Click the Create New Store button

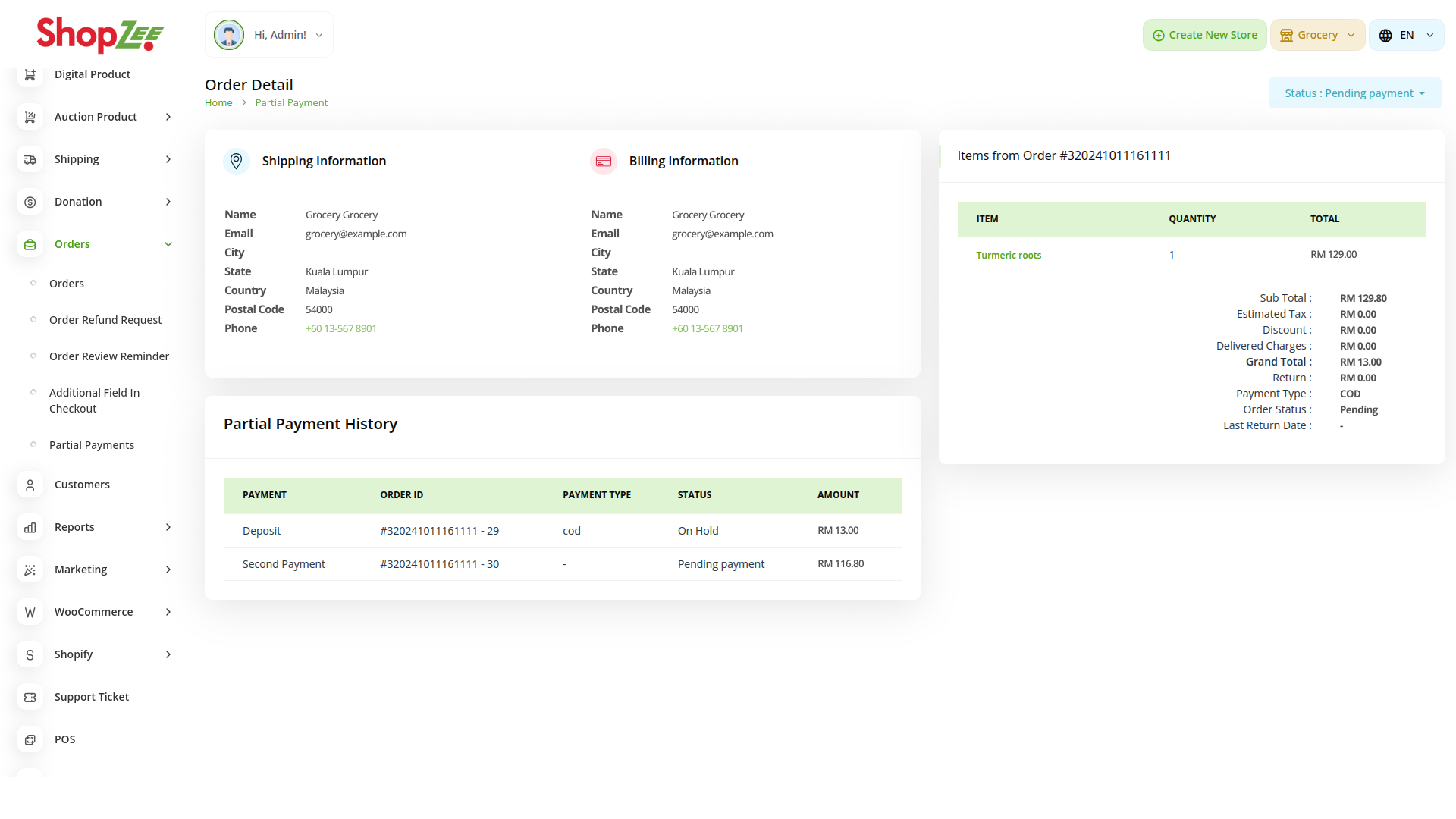coord(1204,35)
